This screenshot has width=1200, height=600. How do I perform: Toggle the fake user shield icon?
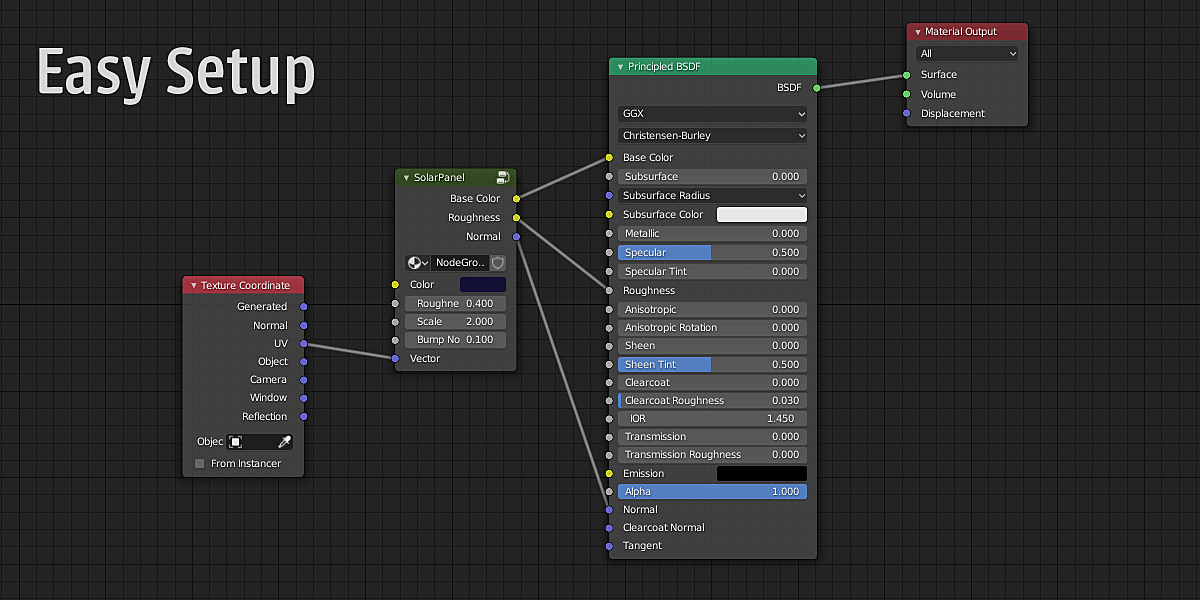[497, 263]
